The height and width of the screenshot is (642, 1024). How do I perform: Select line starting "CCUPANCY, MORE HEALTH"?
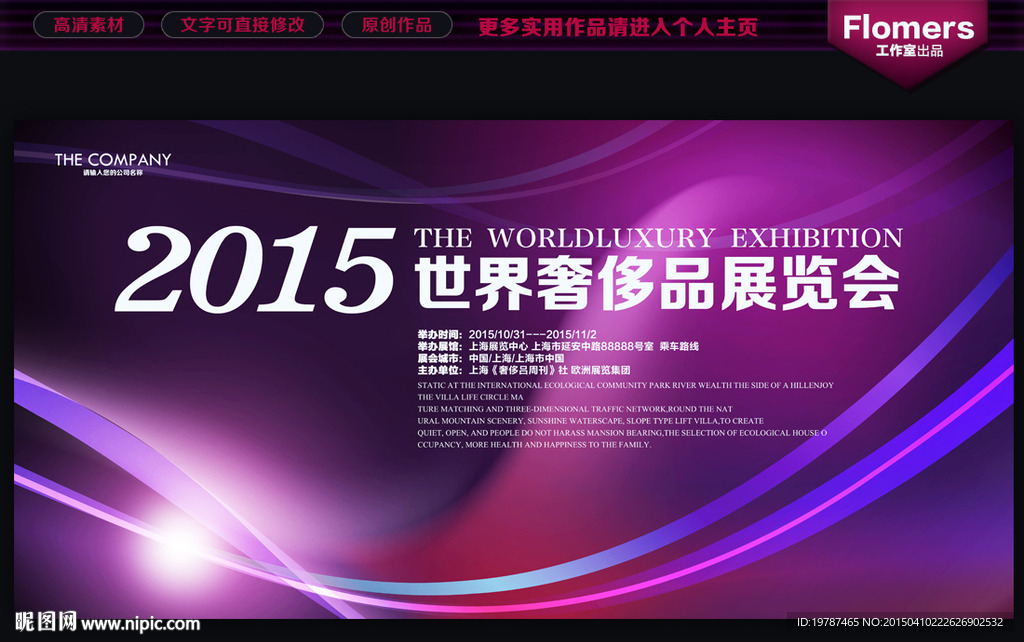click(x=534, y=444)
